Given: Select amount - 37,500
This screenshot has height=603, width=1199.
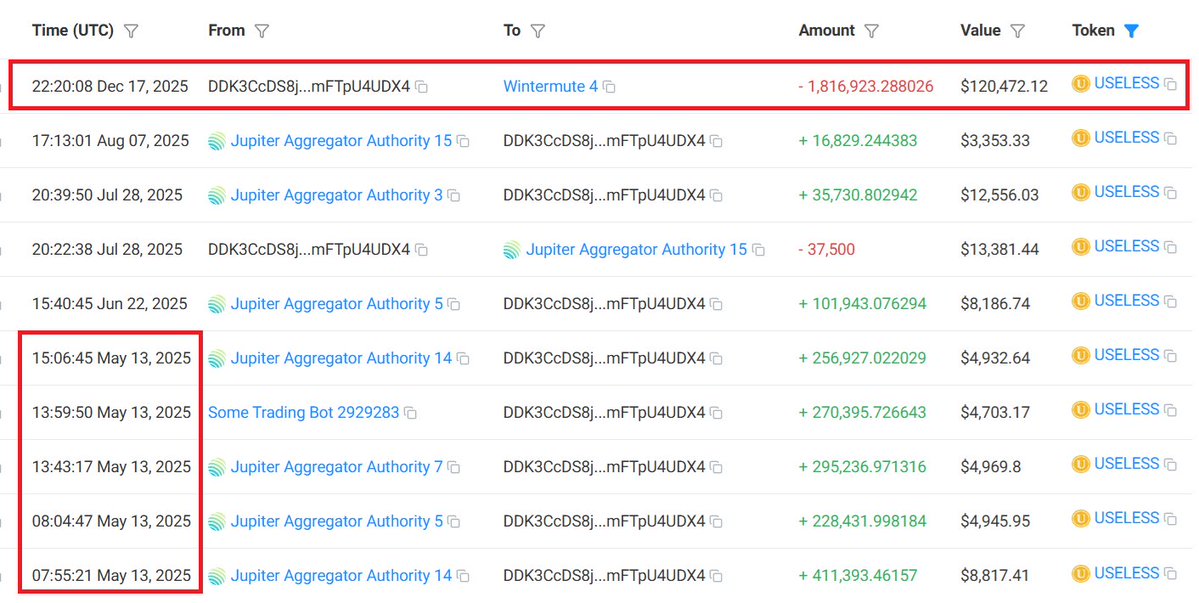Looking at the screenshot, I should [827, 249].
